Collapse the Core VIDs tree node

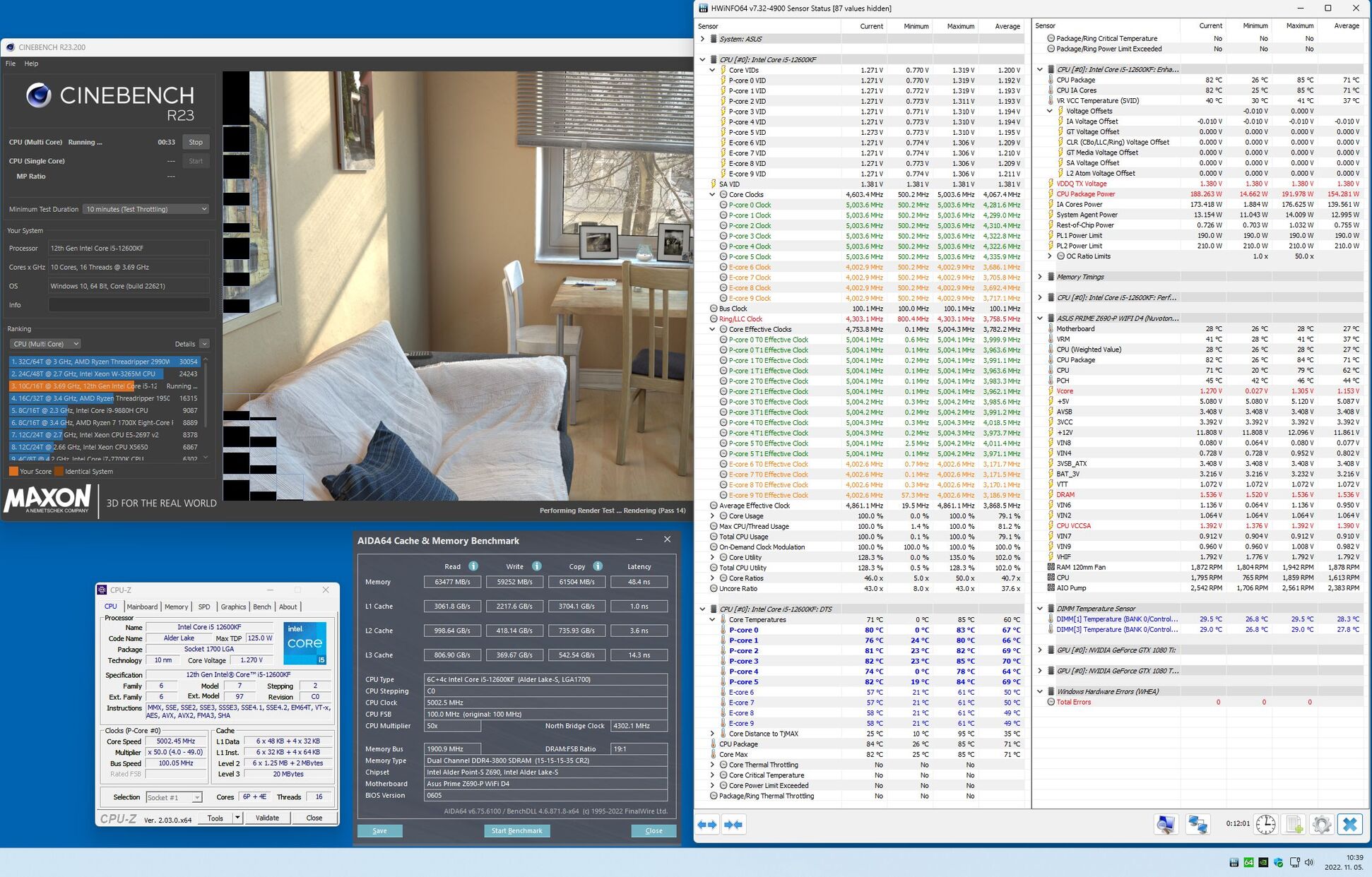coord(712,70)
